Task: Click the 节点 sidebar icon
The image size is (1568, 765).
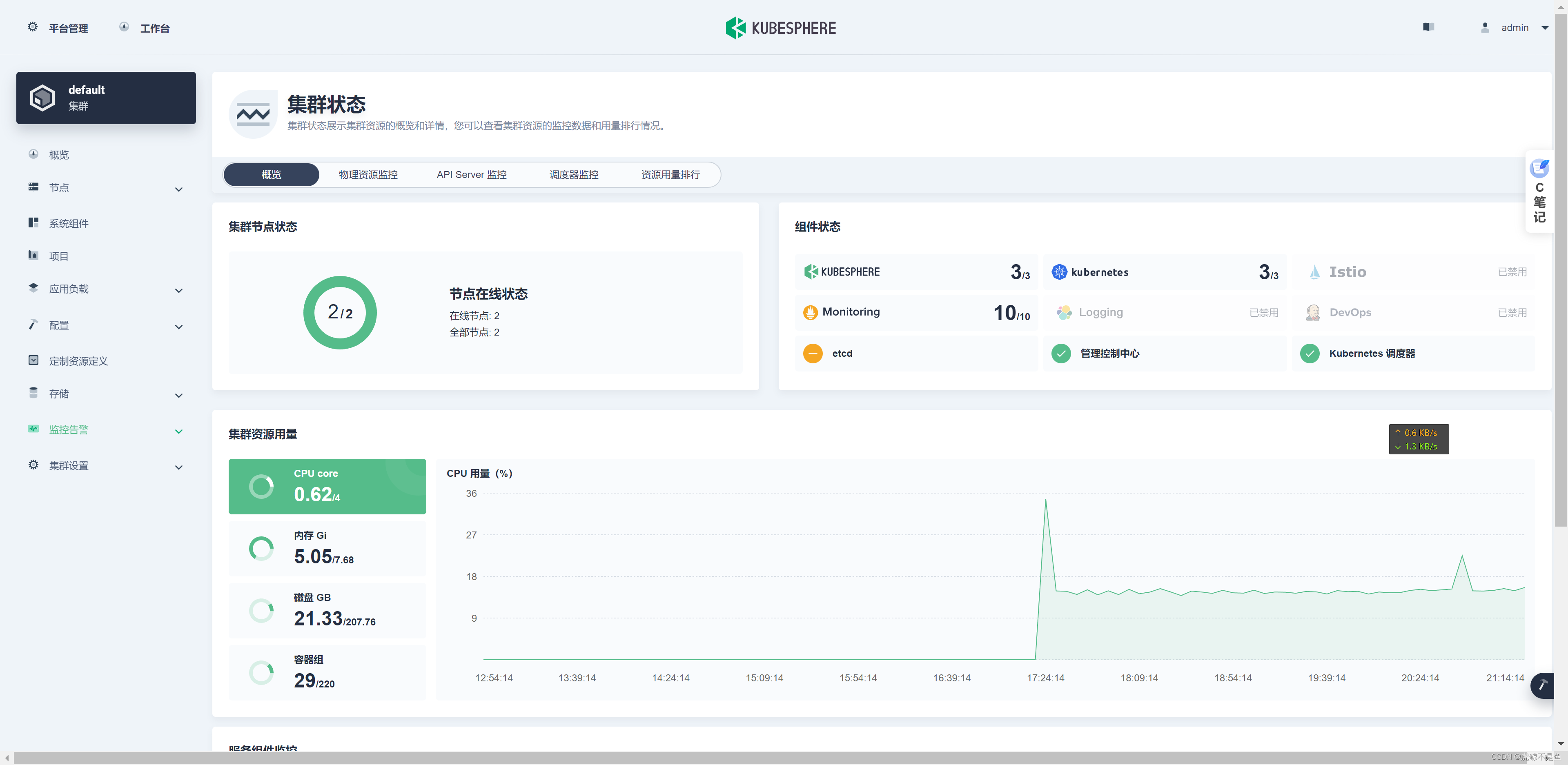Action: (33, 187)
